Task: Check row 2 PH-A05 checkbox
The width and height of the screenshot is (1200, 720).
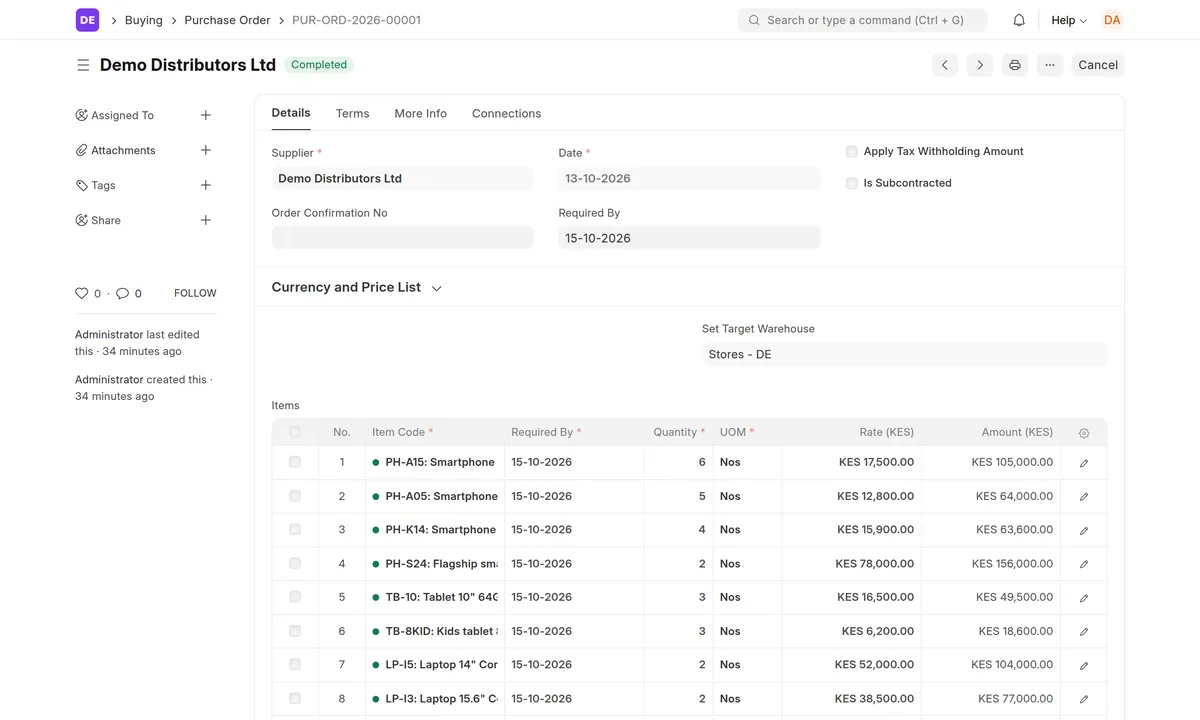Action: [x=295, y=496]
